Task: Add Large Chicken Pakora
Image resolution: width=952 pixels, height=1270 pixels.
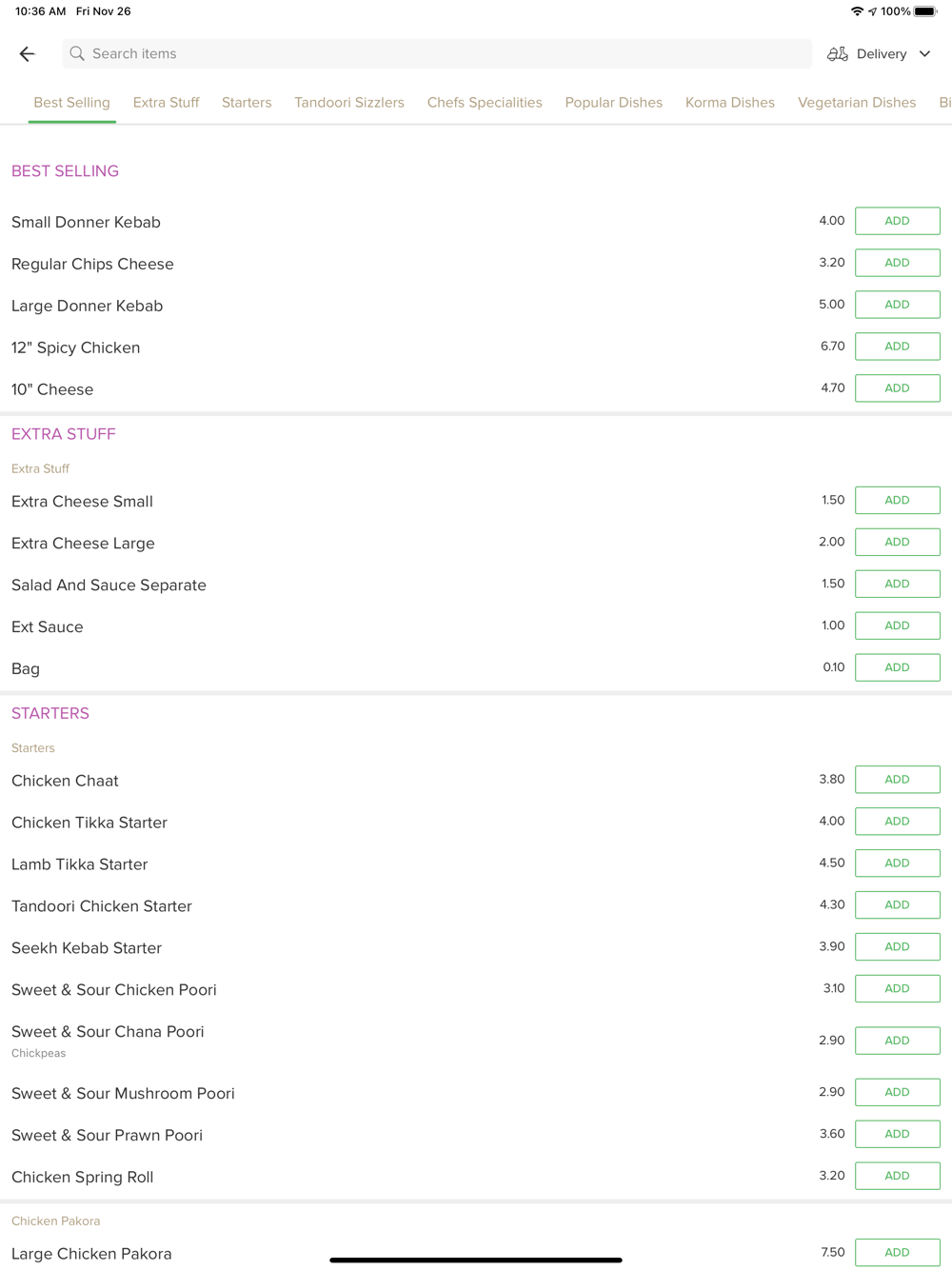Action: [x=897, y=1253]
